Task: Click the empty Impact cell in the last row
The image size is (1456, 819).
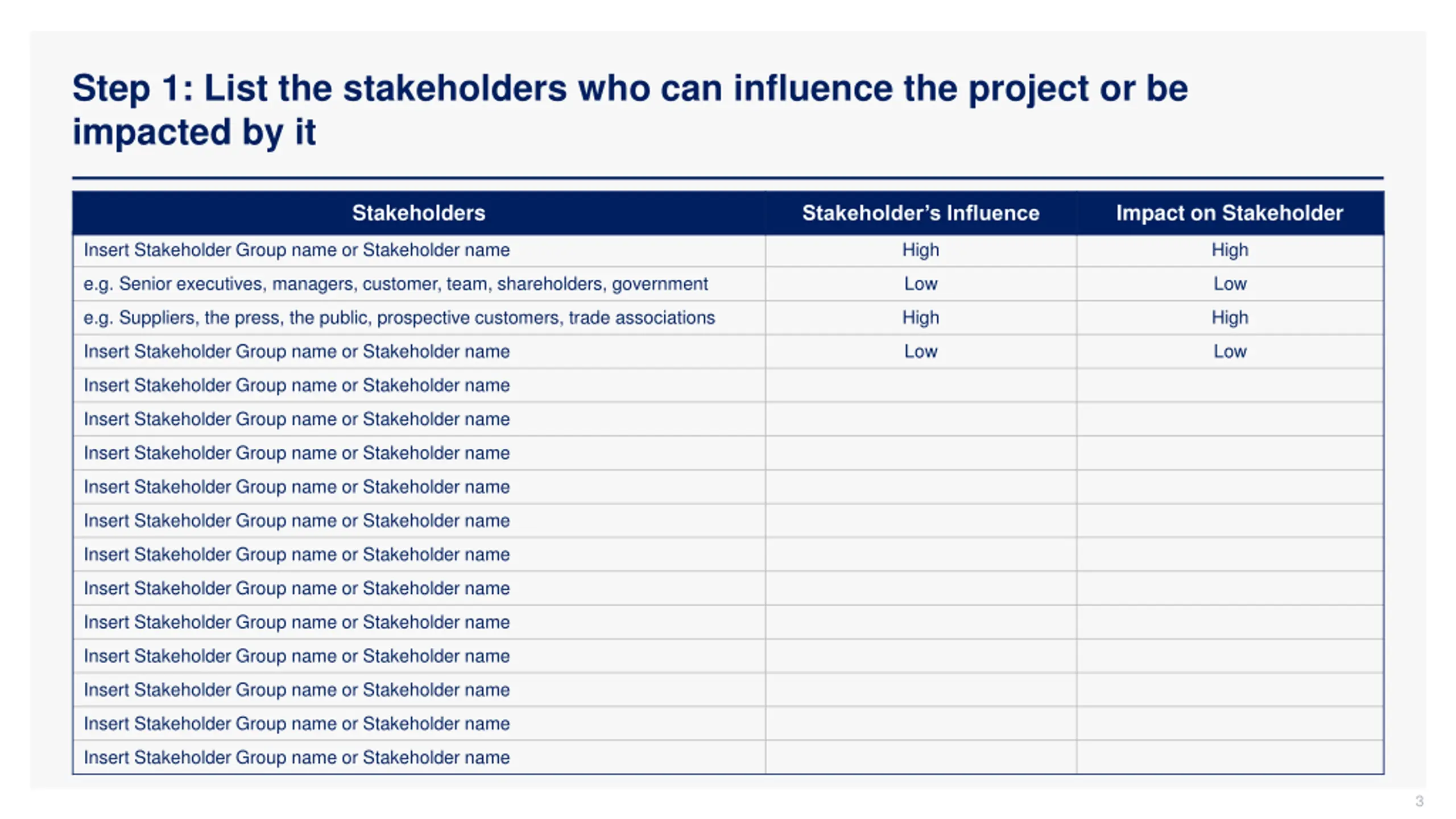Action: click(x=1230, y=757)
